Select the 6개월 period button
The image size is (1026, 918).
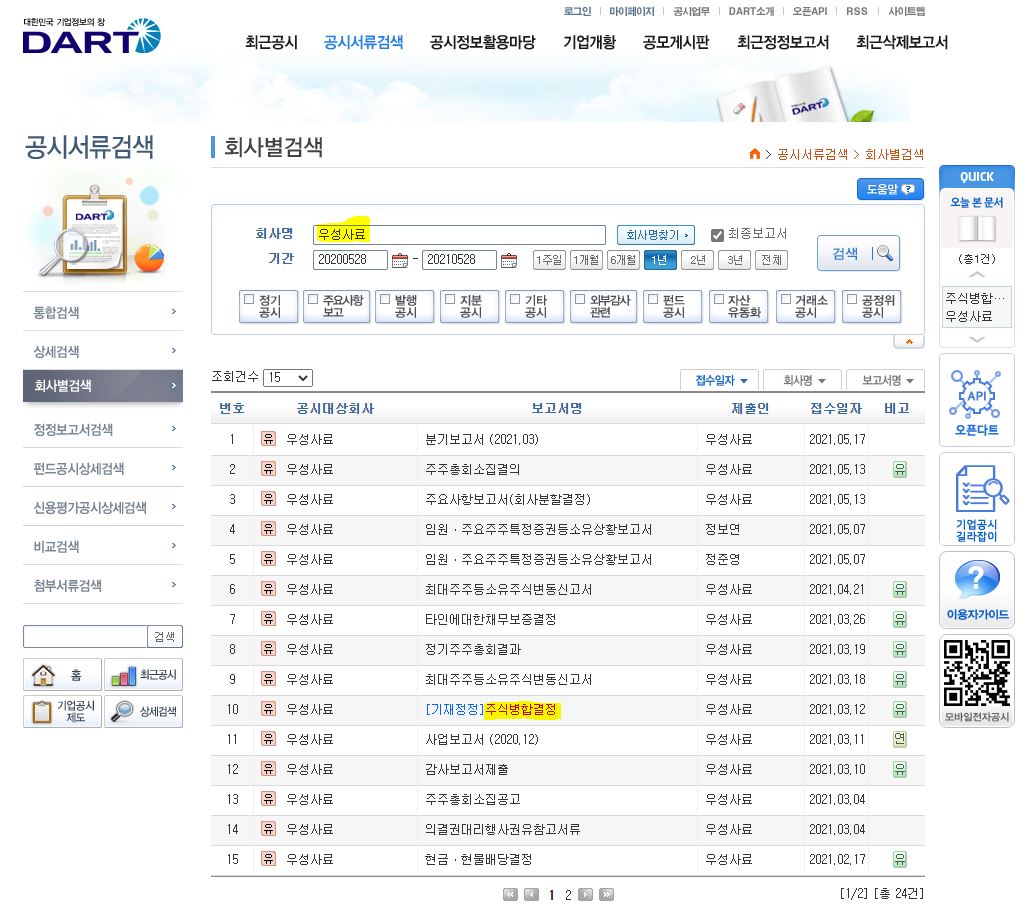point(623,260)
